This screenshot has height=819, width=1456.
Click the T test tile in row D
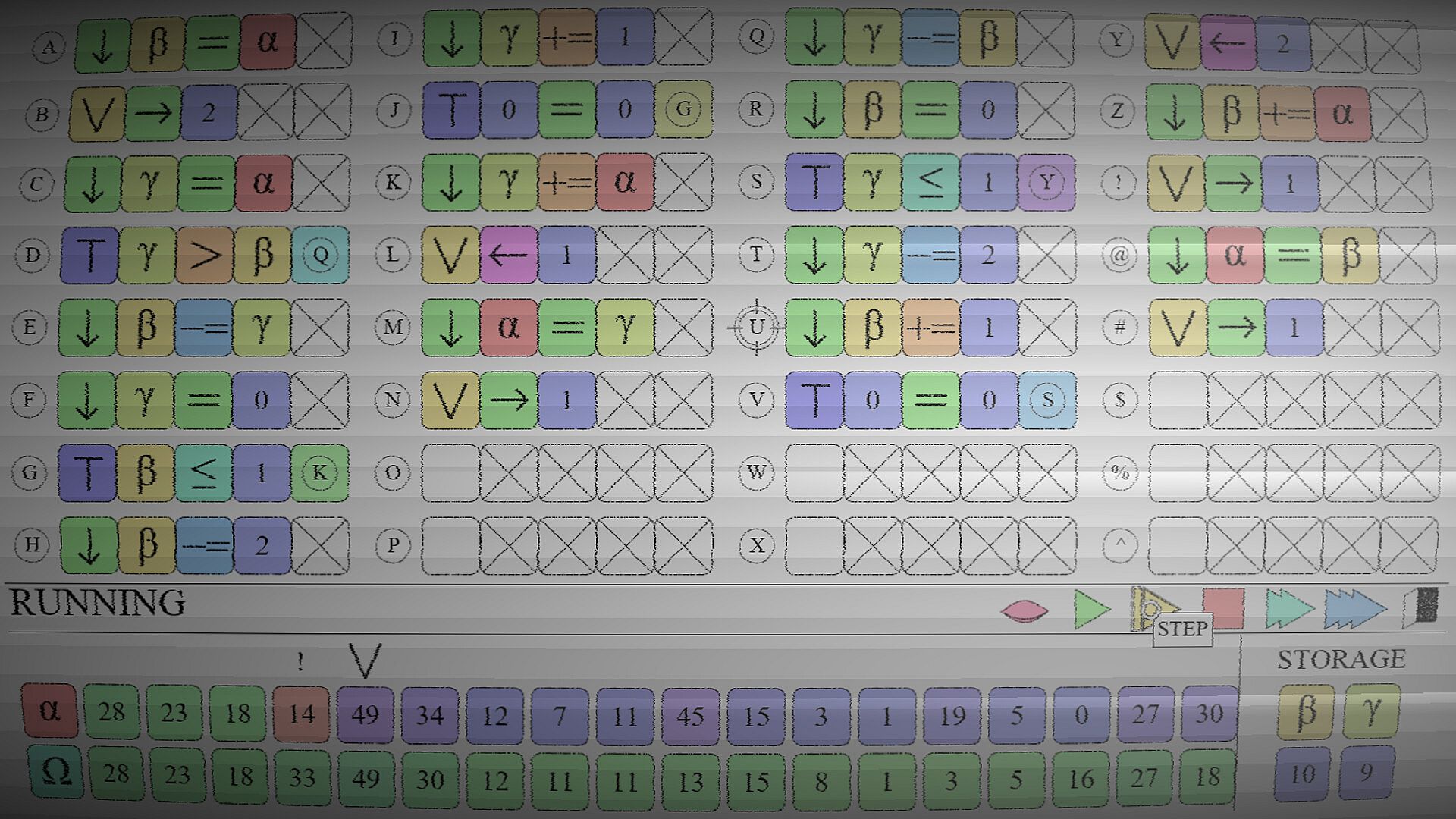point(89,255)
